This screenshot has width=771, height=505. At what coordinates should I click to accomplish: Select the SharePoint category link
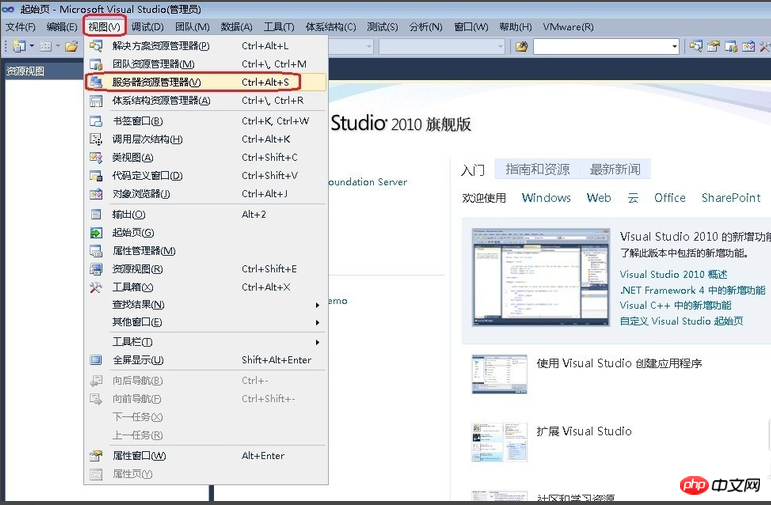click(730, 198)
